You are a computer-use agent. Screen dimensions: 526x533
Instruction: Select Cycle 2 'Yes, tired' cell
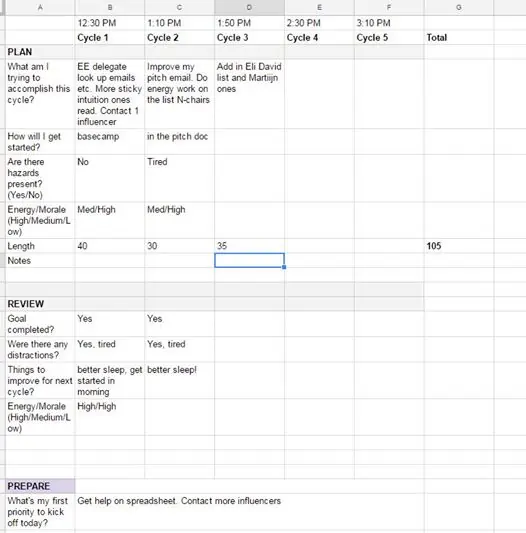pos(180,349)
